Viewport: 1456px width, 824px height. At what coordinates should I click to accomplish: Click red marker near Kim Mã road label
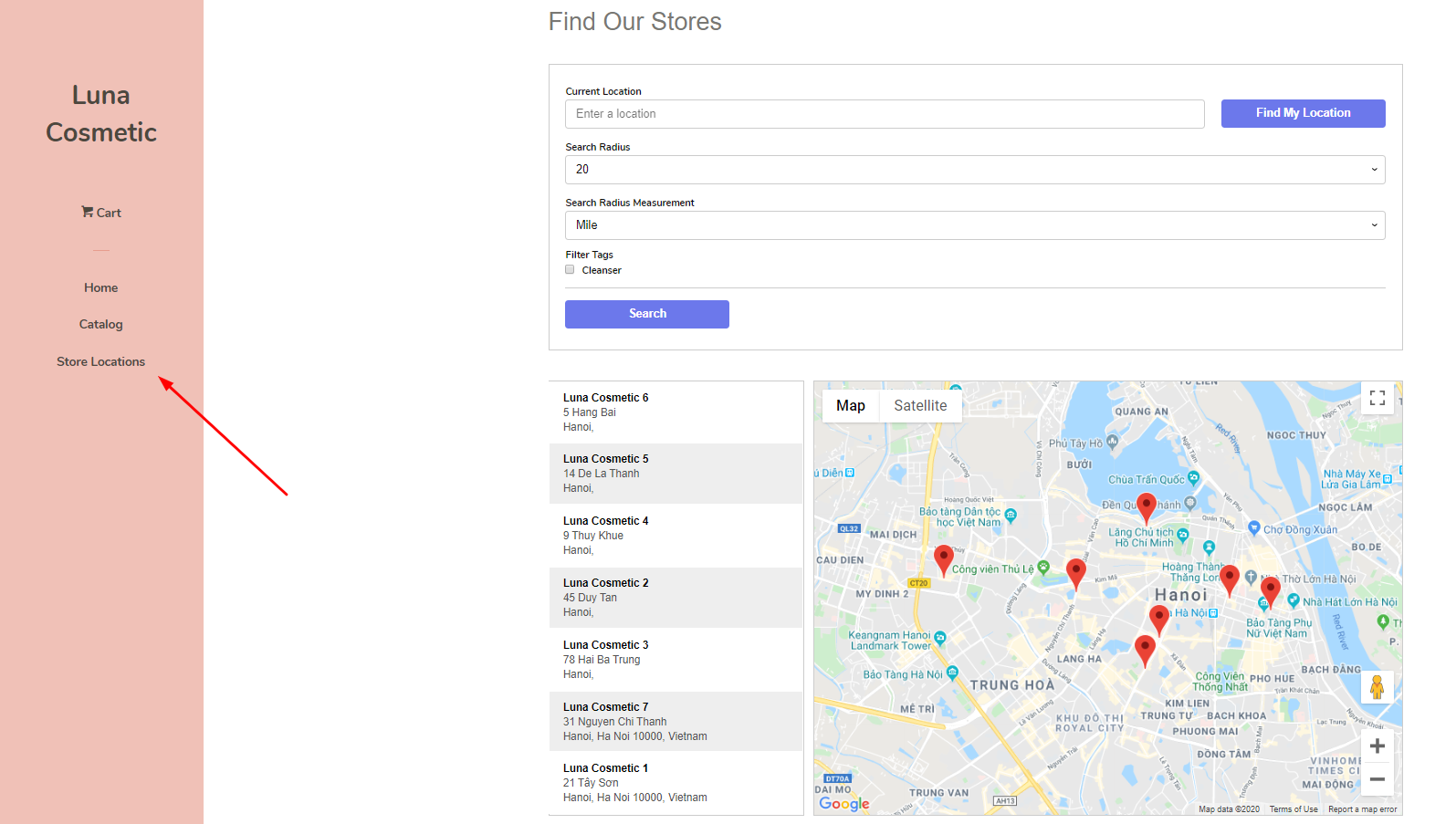pyautogui.click(x=1076, y=573)
